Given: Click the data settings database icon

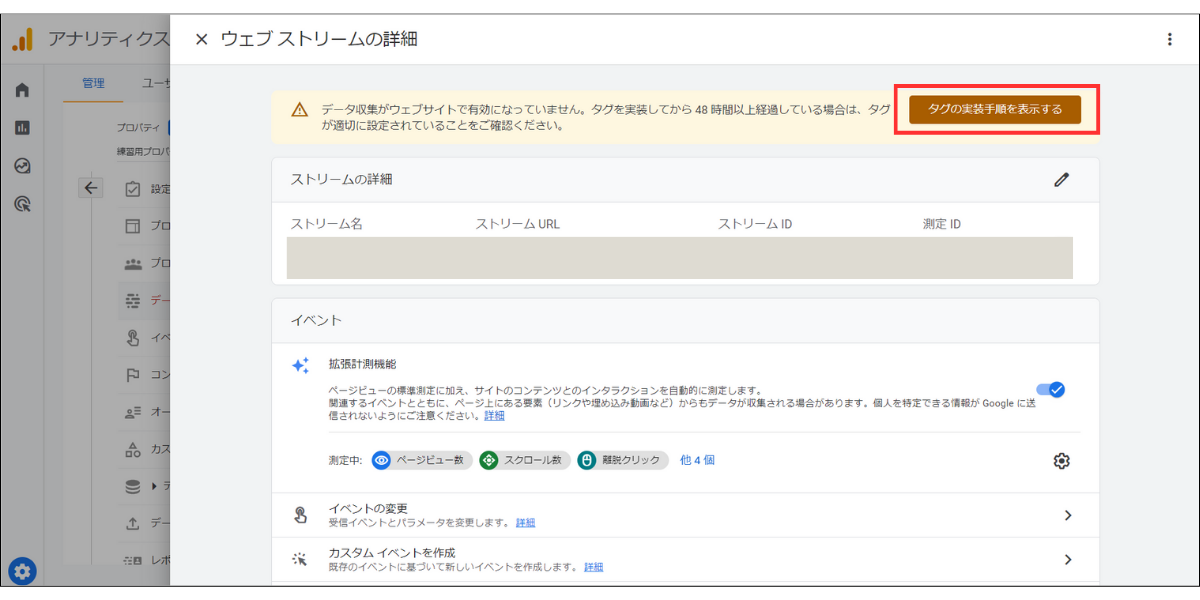Looking at the screenshot, I should pyautogui.click(x=133, y=487).
